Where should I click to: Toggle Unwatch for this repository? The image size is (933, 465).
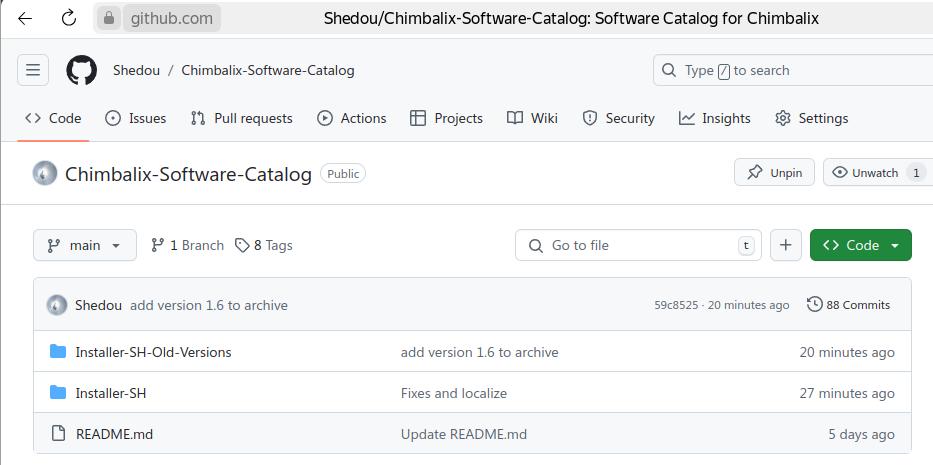pyautogui.click(x=865, y=173)
